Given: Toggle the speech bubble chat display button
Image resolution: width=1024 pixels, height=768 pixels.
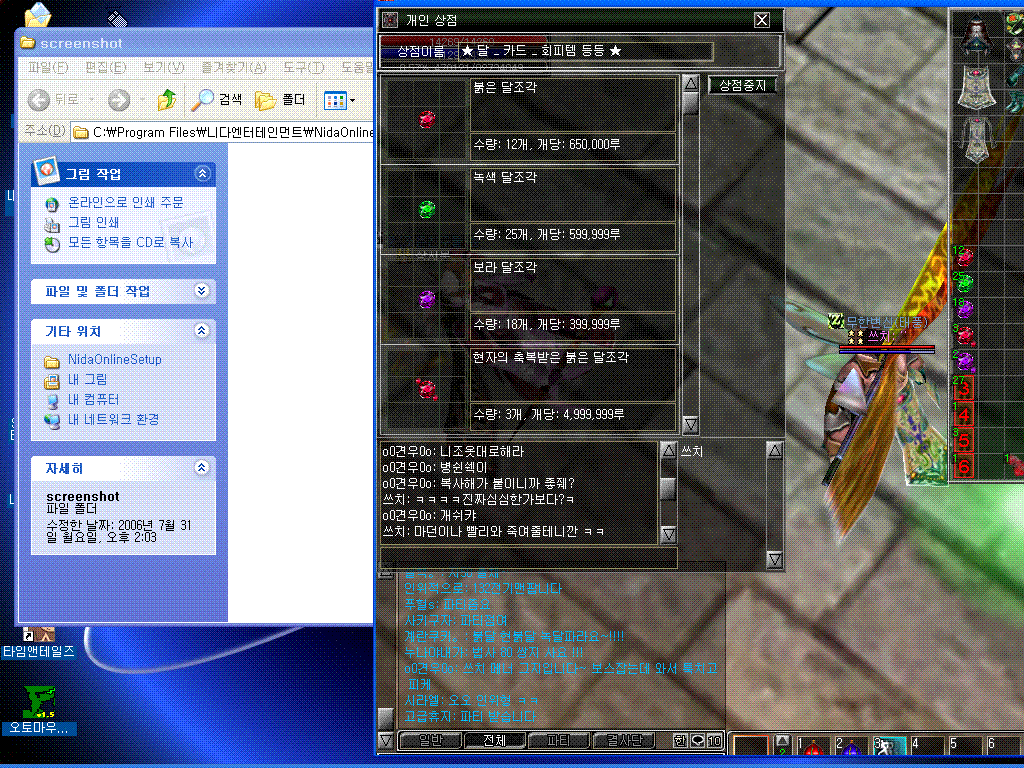Looking at the screenshot, I should [x=698, y=741].
